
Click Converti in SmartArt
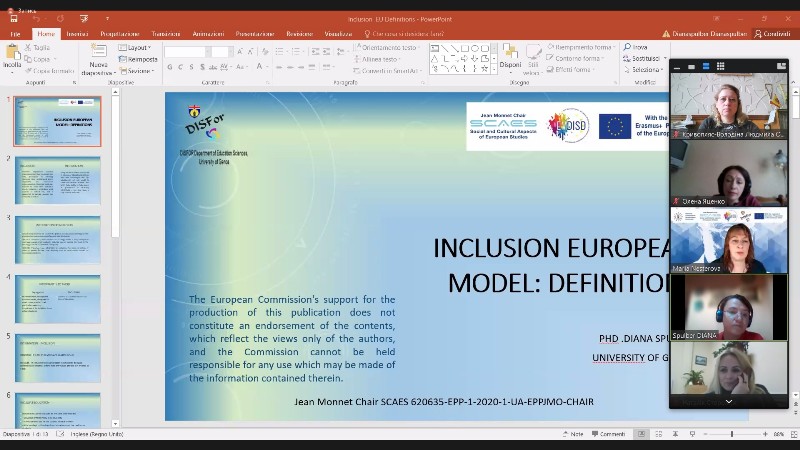tap(387, 71)
